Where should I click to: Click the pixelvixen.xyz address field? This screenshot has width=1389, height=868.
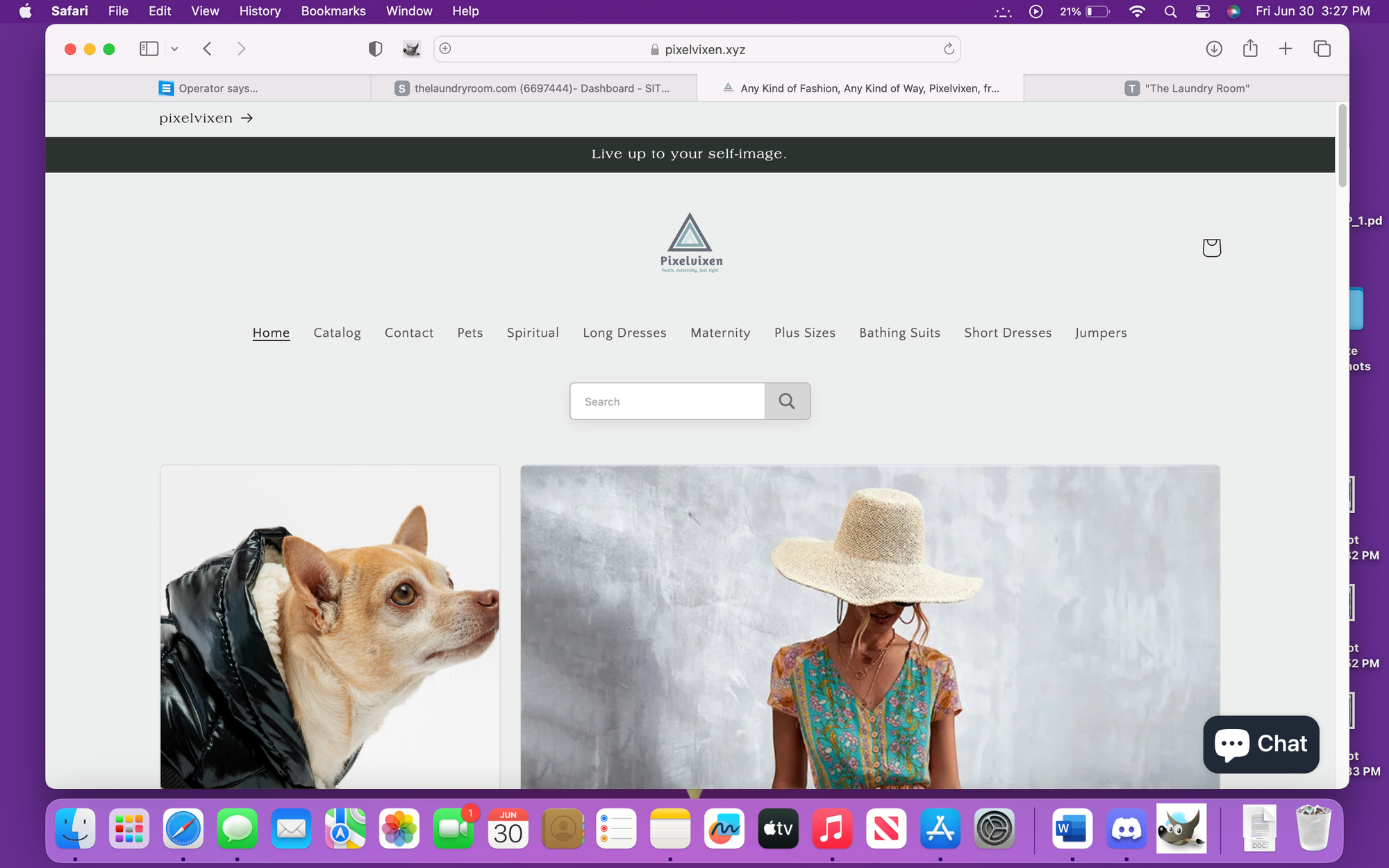pyautogui.click(x=697, y=49)
